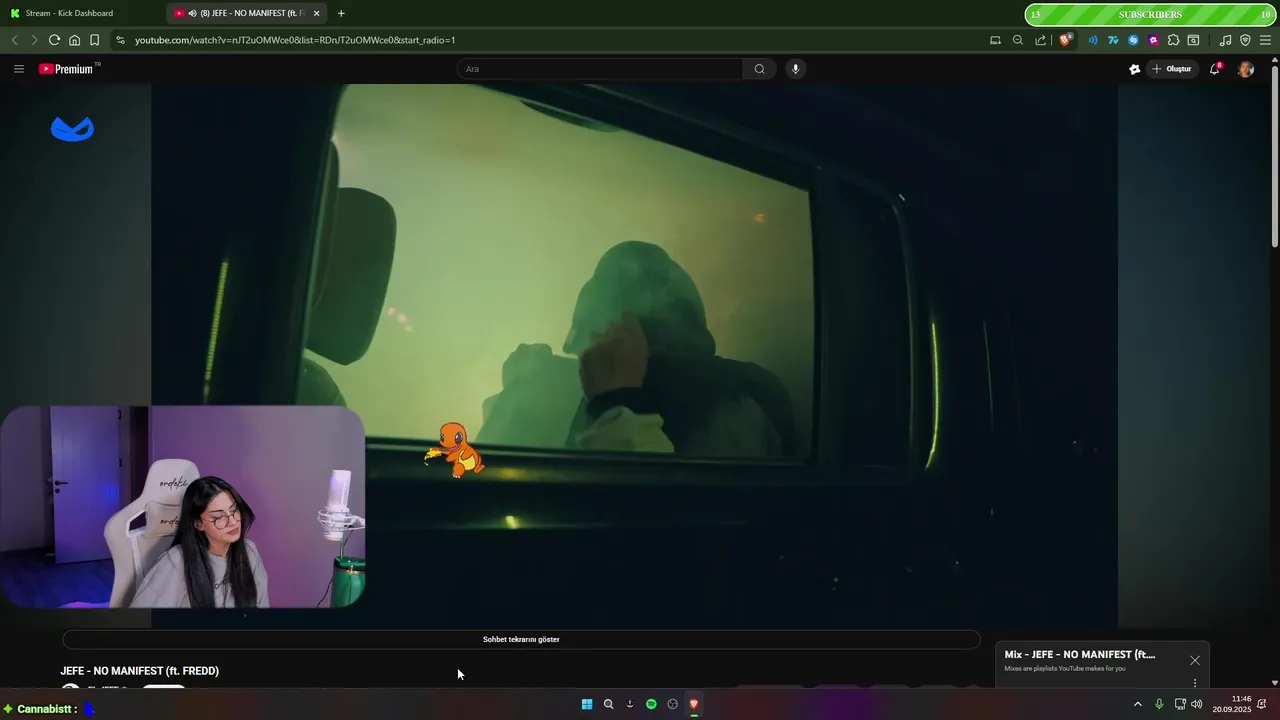The width and height of the screenshot is (1280, 720).
Task: Click Sohbet tekrarını göster button
Action: tap(521, 640)
